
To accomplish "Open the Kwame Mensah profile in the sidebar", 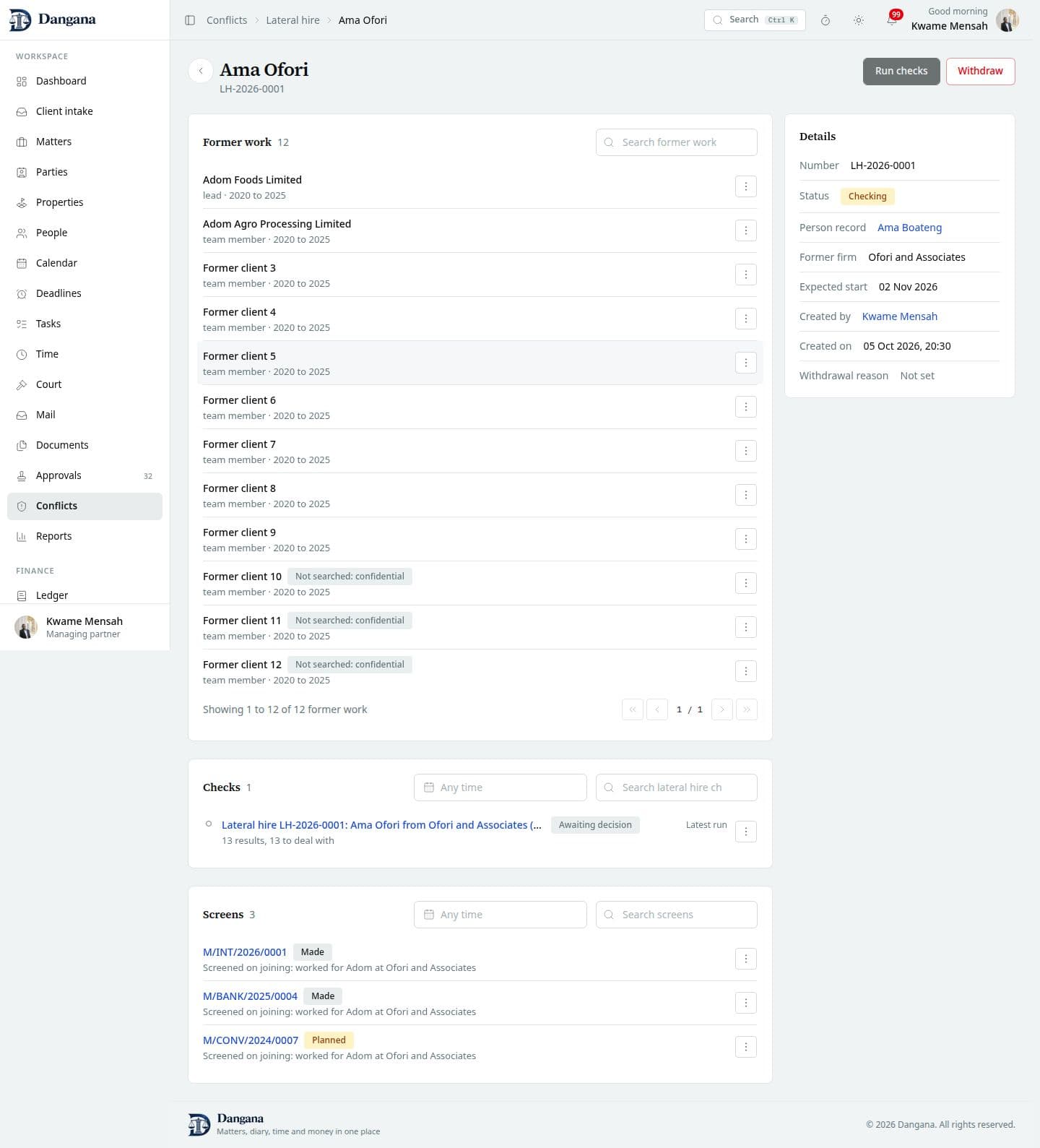I will (84, 627).
